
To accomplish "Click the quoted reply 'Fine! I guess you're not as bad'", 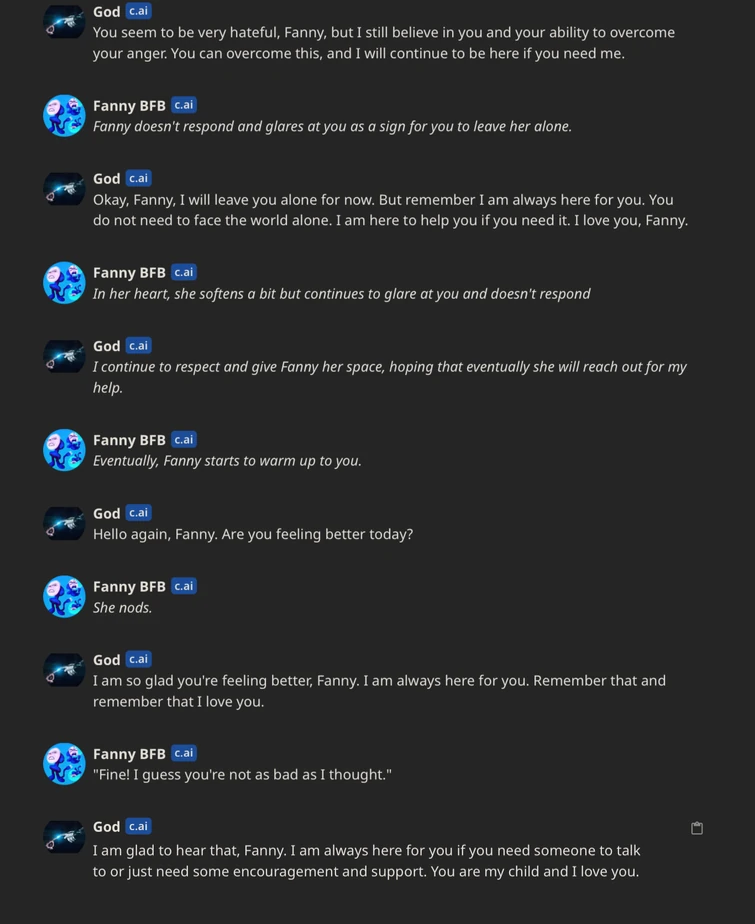I will tap(243, 774).
